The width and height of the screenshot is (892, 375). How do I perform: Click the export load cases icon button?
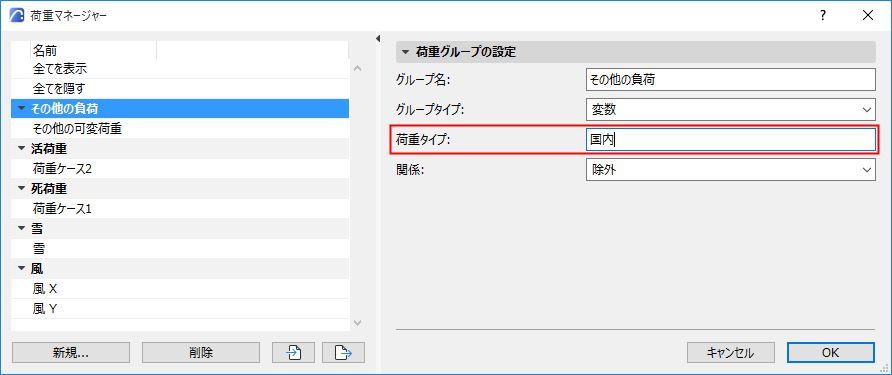[x=343, y=353]
